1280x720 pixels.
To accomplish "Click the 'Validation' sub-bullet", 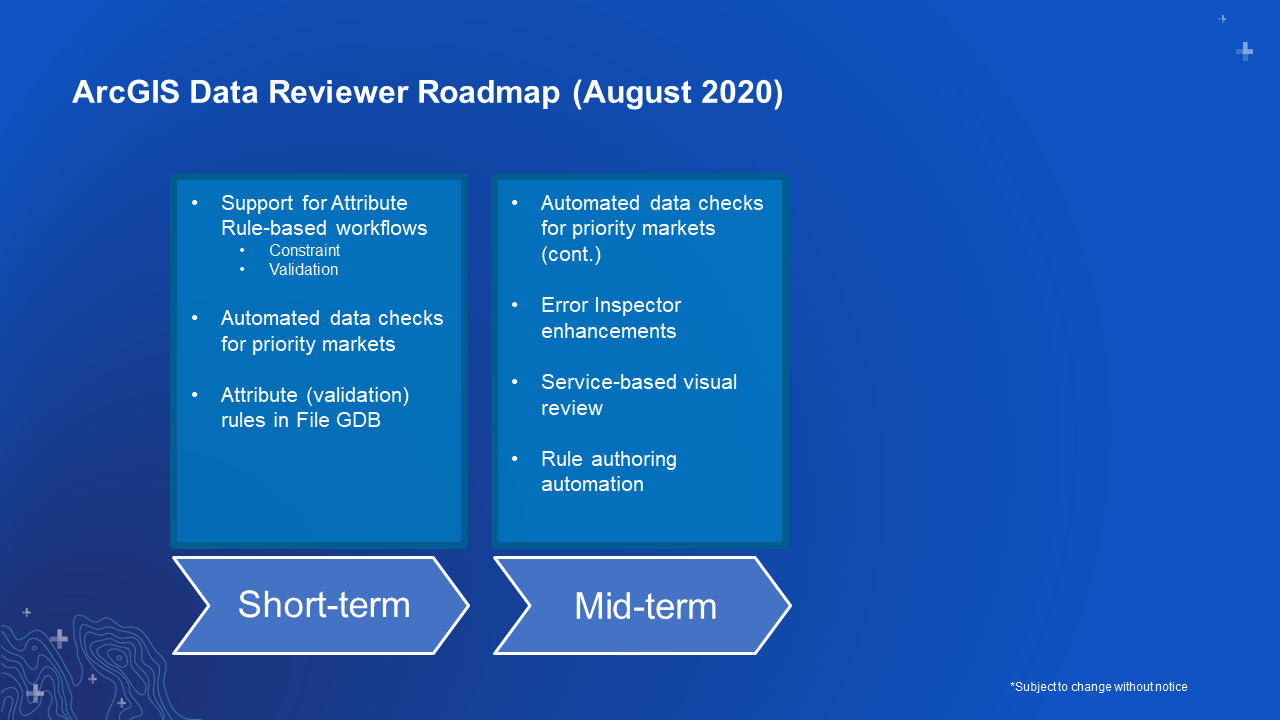I will [303, 270].
